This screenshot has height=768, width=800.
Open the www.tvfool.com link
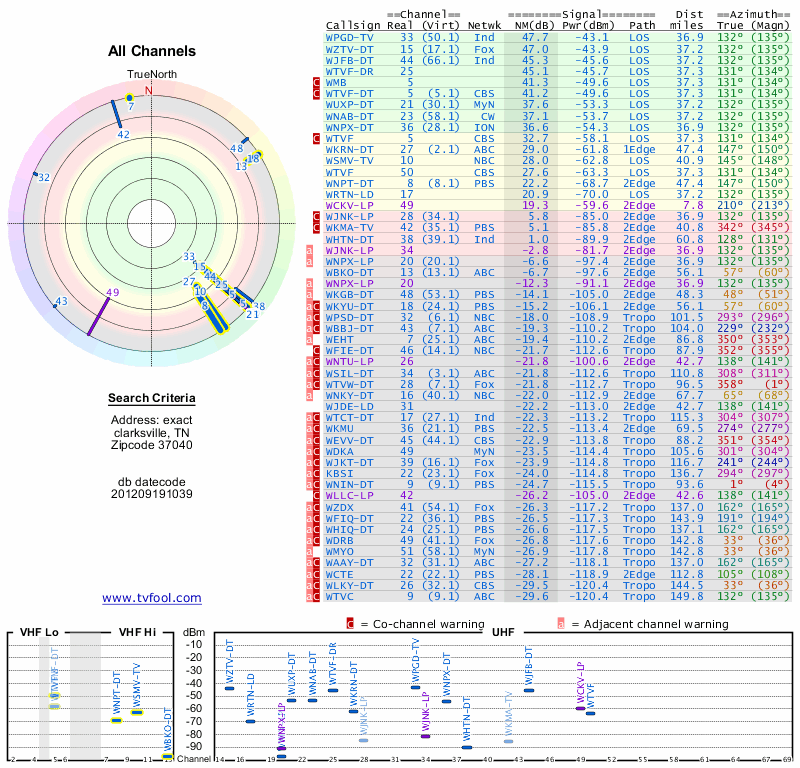152,598
